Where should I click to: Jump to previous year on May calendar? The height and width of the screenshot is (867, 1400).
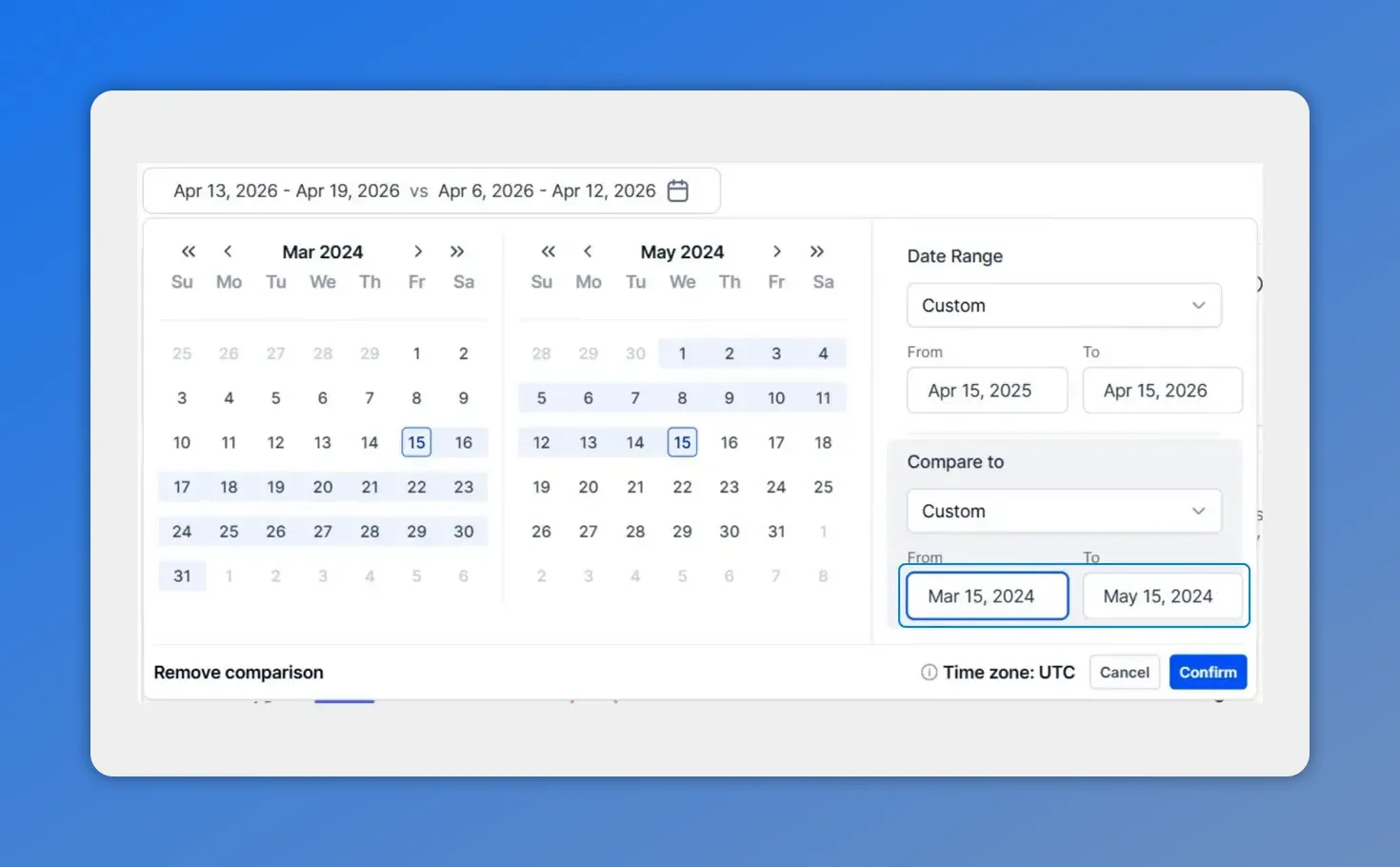(547, 252)
